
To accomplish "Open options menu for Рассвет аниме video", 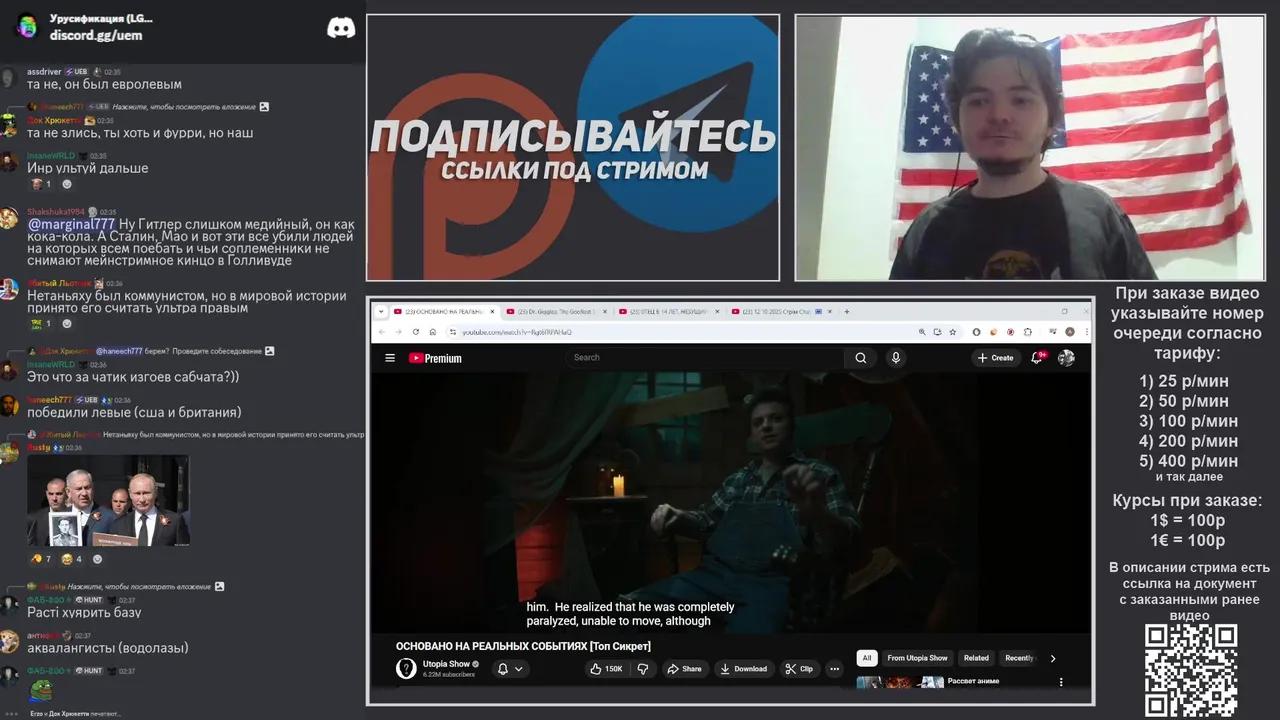I will coord(1061,682).
